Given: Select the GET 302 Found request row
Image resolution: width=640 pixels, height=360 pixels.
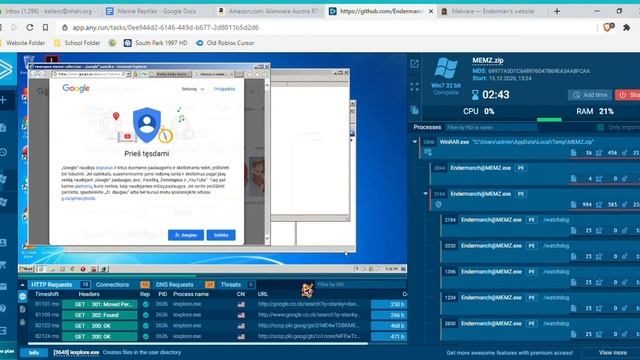Looking at the screenshot, I should pyautogui.click(x=218, y=315).
